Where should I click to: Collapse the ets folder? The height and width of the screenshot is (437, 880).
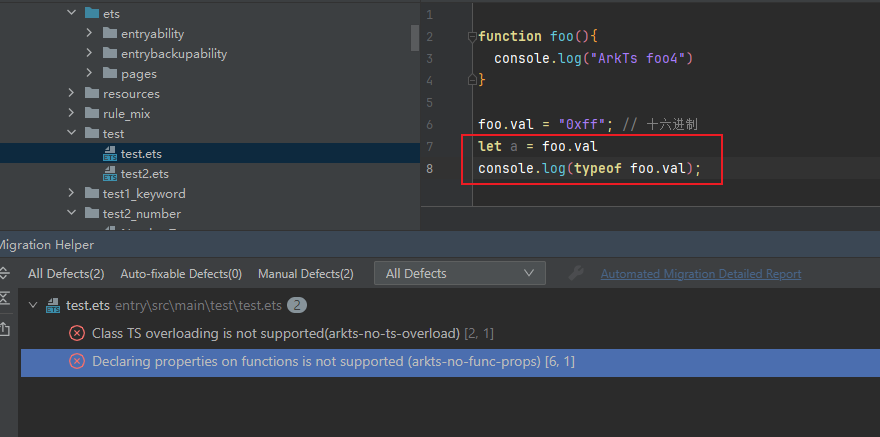click(71, 13)
